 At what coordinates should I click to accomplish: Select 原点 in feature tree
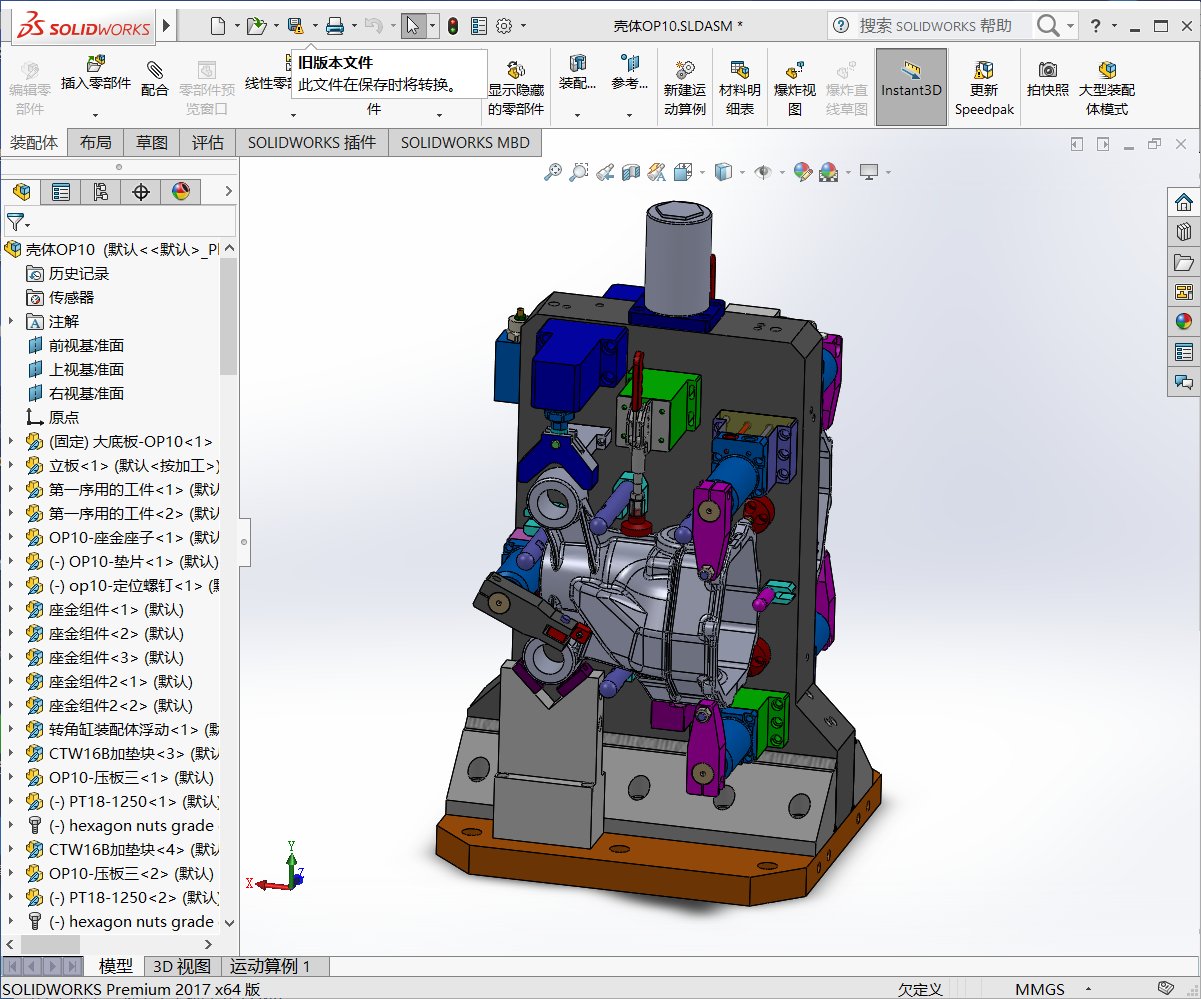pos(64,417)
